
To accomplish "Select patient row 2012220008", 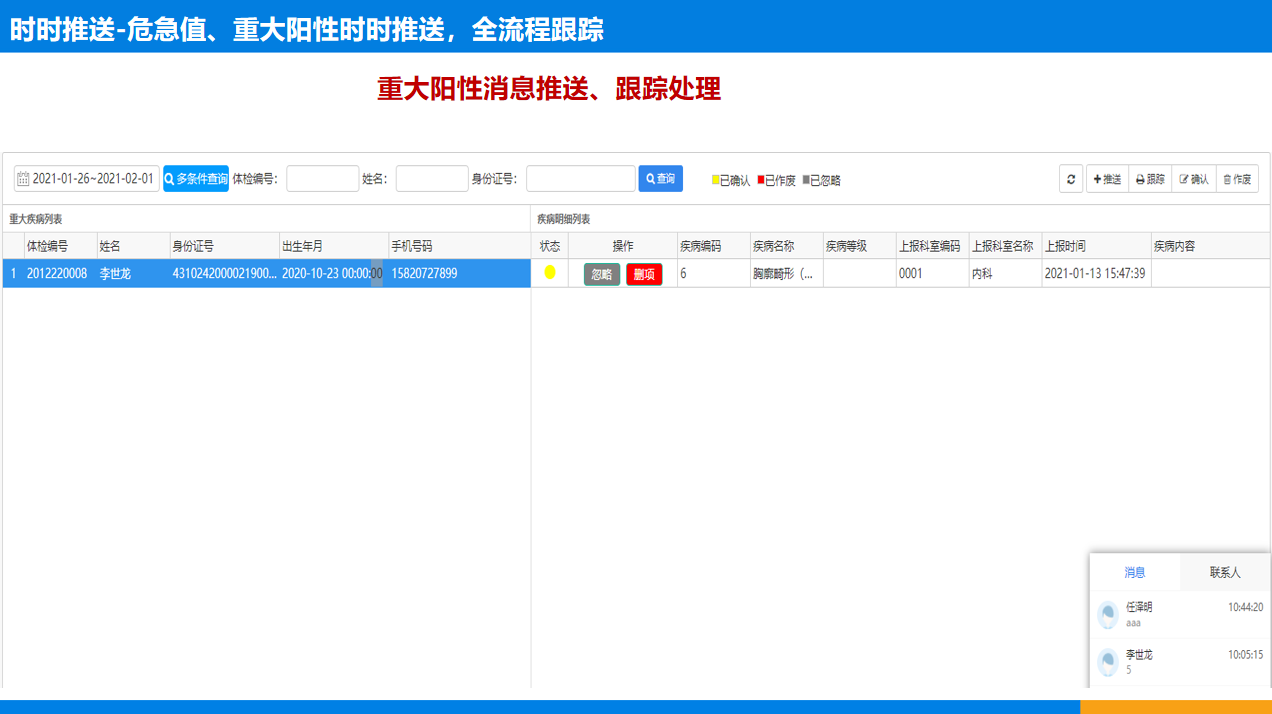I will 266,273.
